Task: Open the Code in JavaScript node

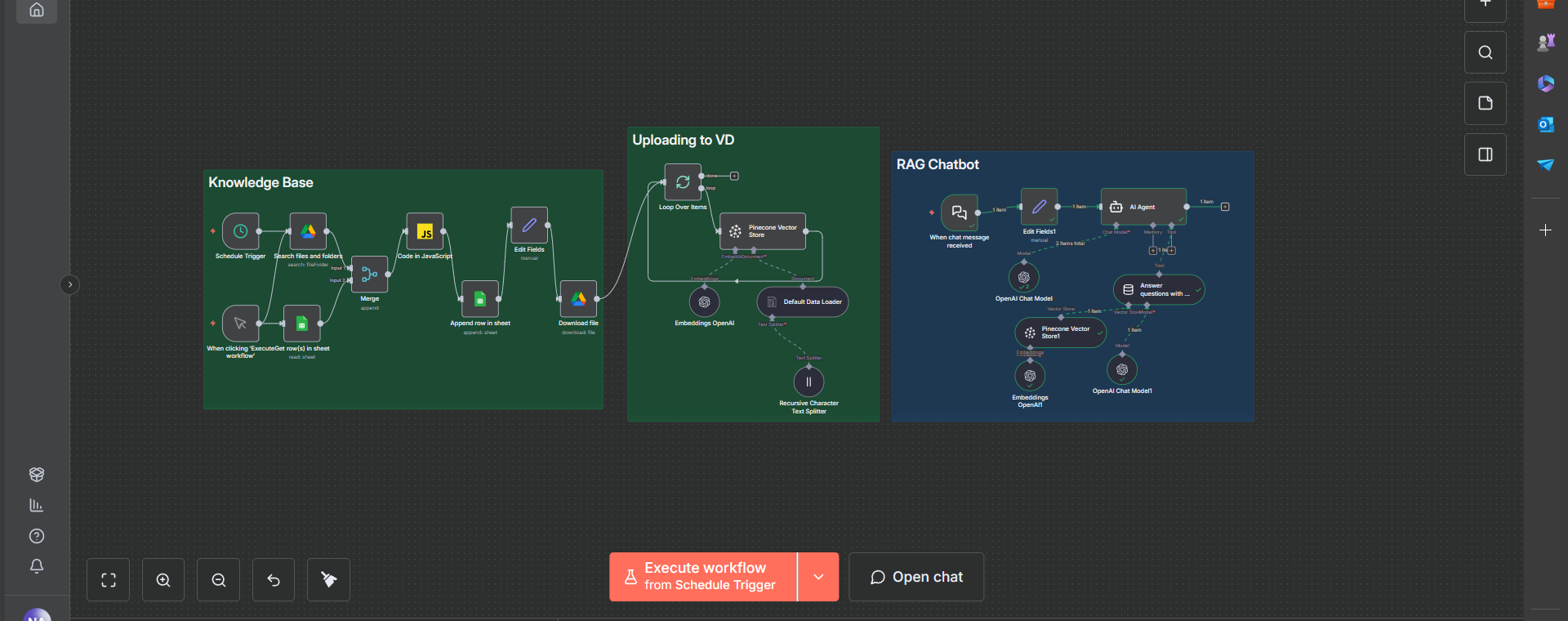Action: [x=425, y=231]
